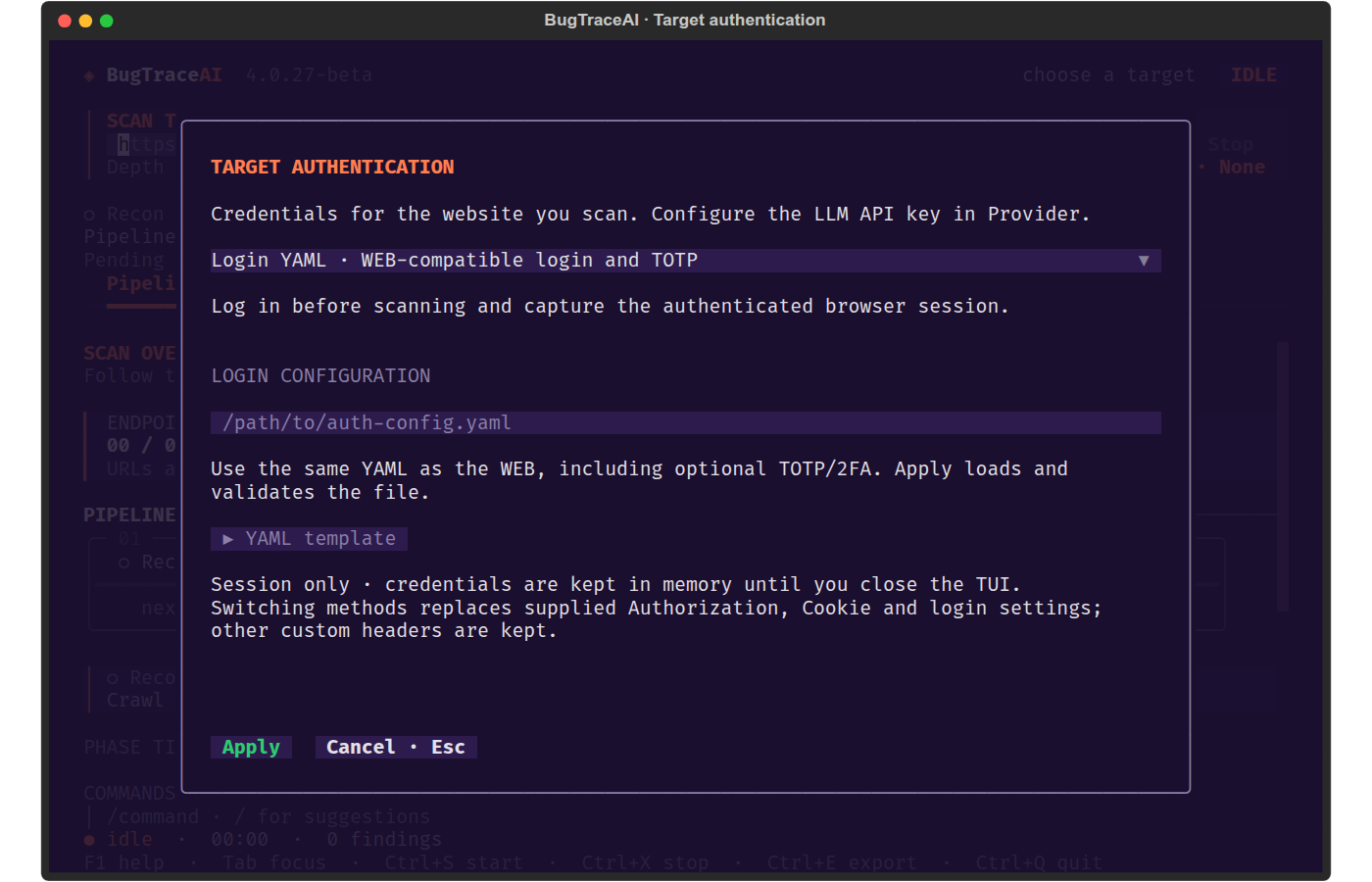1372x882 pixels.
Task: Click 'F1 help' in the footer
Action: click(x=123, y=862)
